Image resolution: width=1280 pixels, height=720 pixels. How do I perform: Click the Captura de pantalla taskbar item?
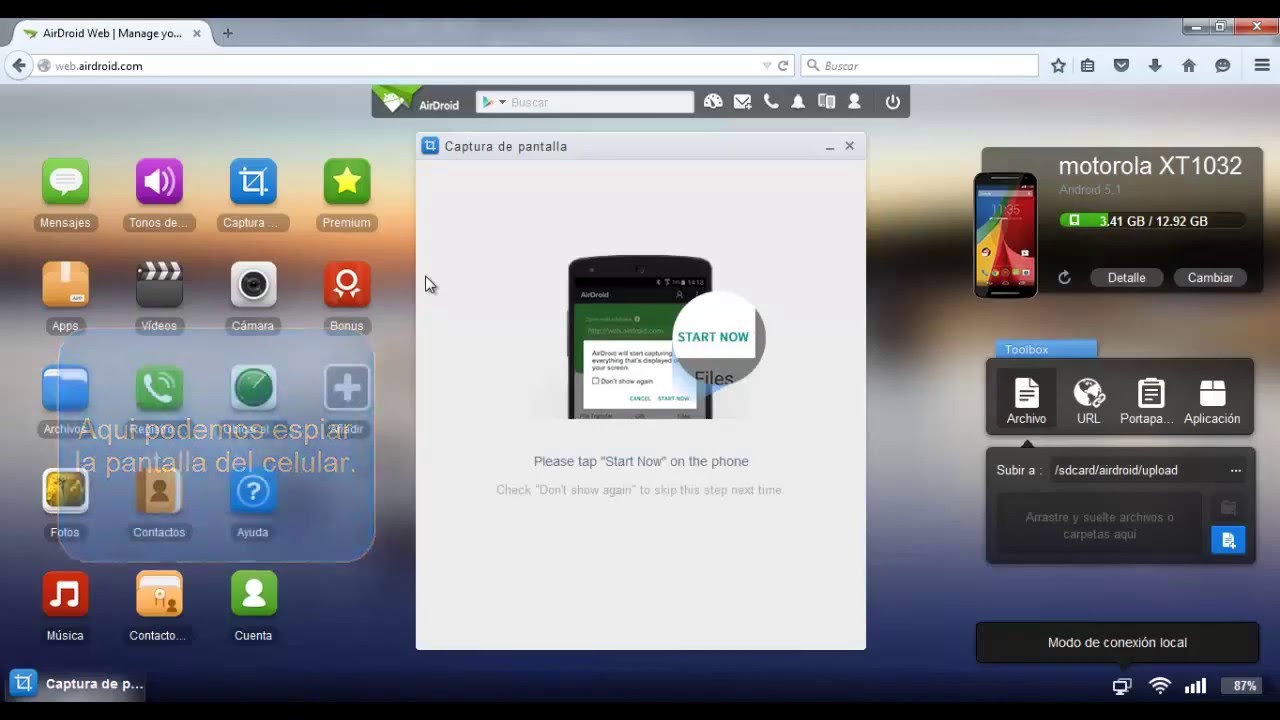pos(78,684)
